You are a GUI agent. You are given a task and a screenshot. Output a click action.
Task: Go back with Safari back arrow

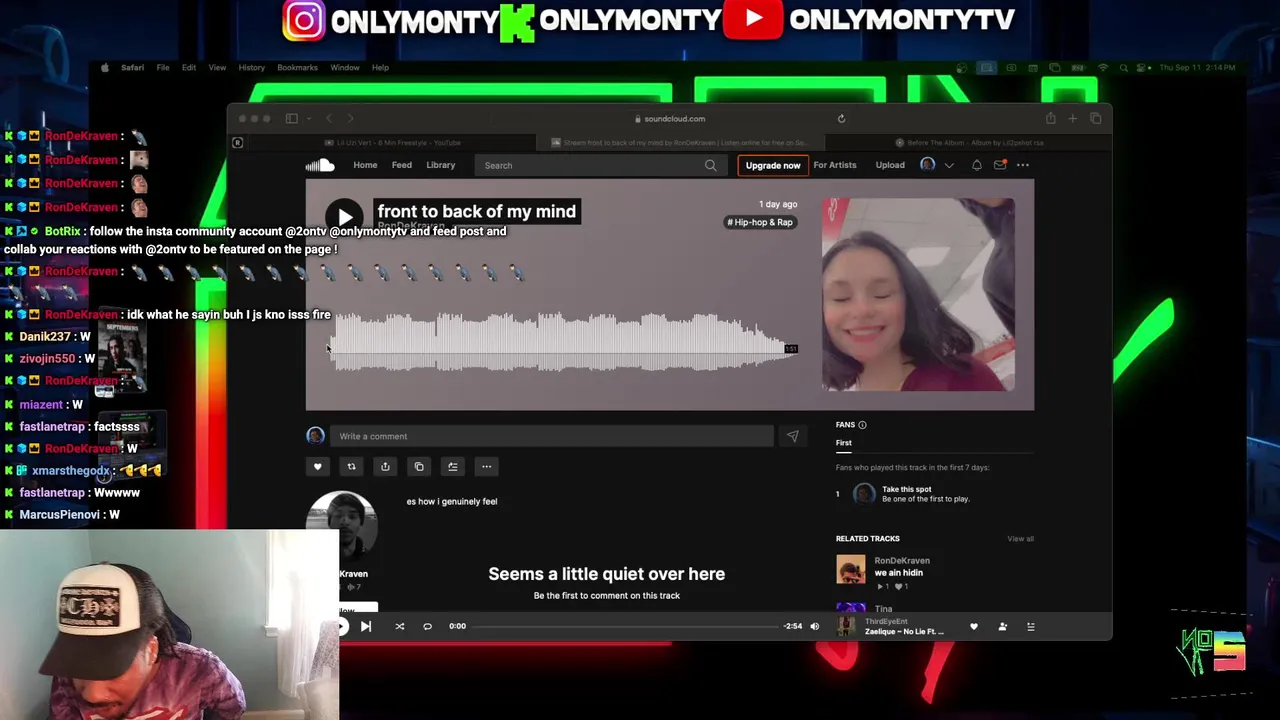[x=329, y=118]
